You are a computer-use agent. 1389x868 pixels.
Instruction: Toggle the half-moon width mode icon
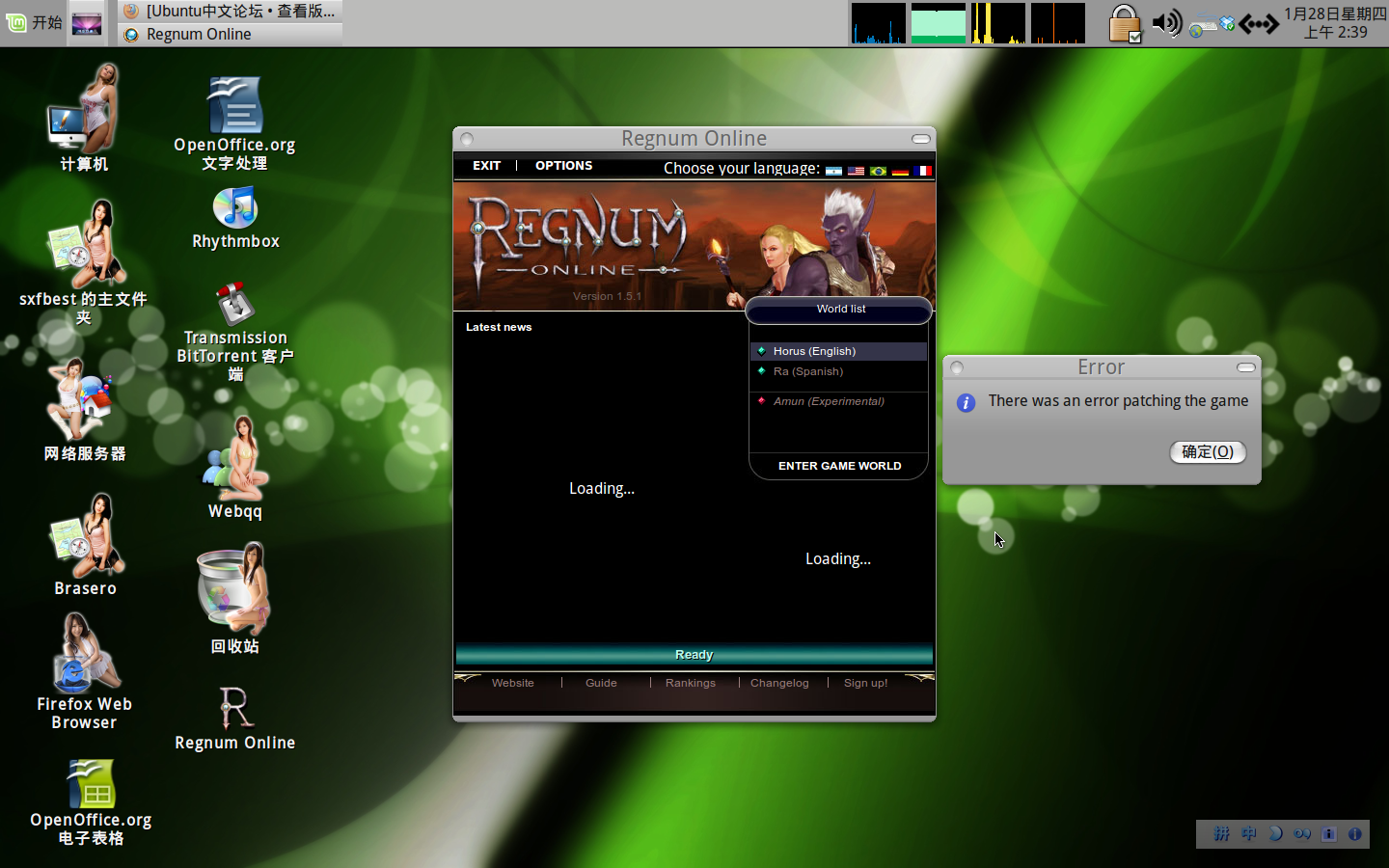pyautogui.click(x=1275, y=833)
